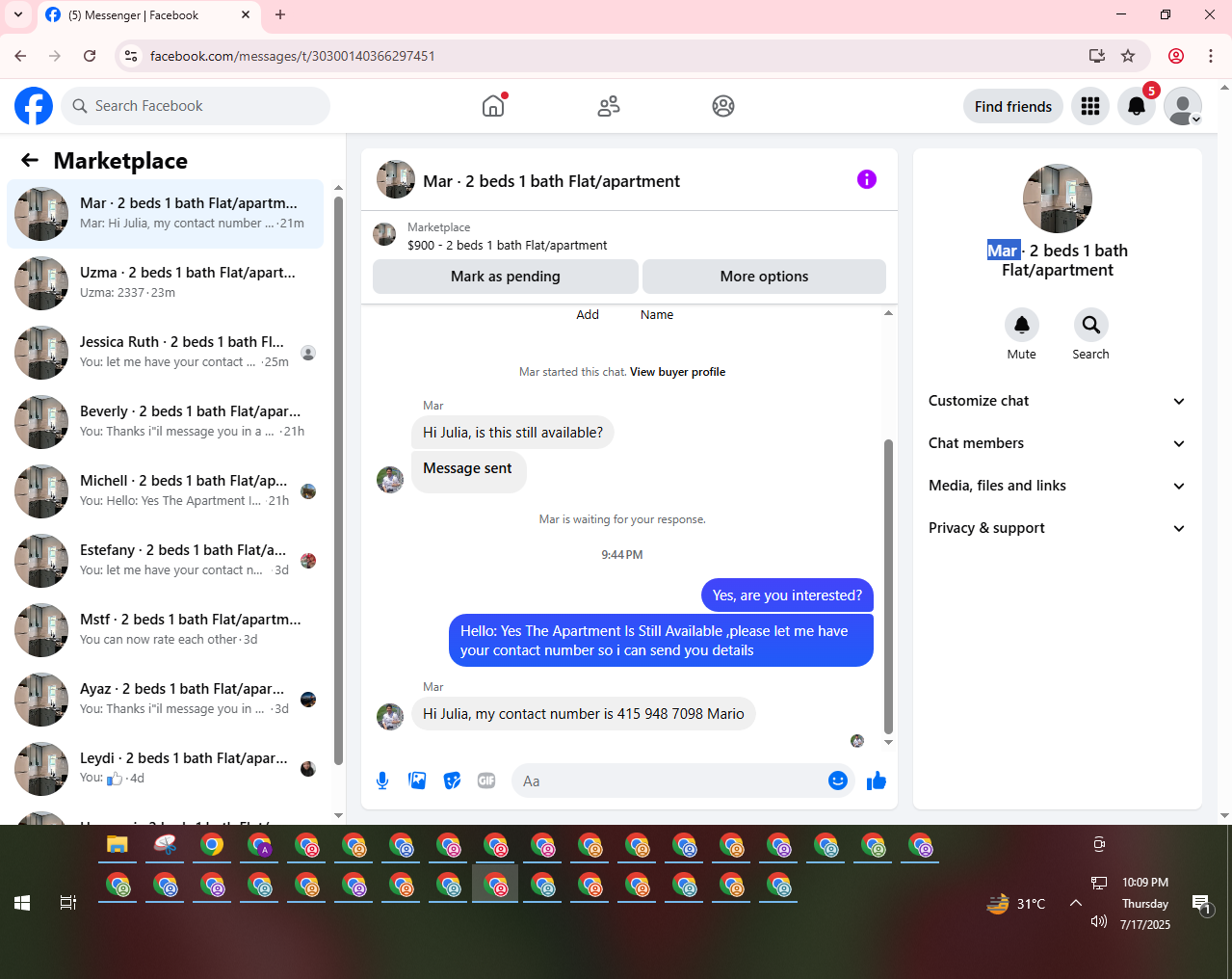This screenshot has height=979, width=1232.
Task: Open the install app icon in the address bar
Action: pyautogui.click(x=1096, y=56)
